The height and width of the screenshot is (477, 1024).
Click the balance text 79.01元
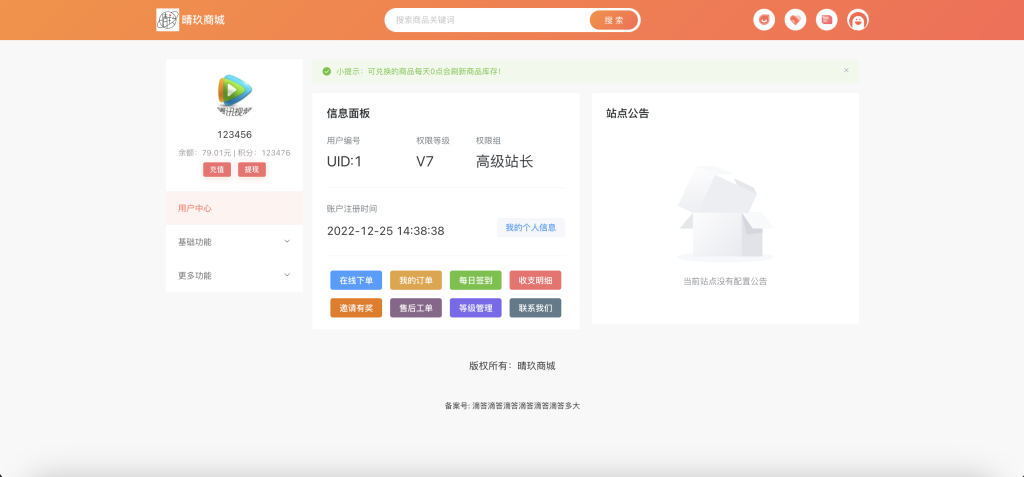(216, 153)
